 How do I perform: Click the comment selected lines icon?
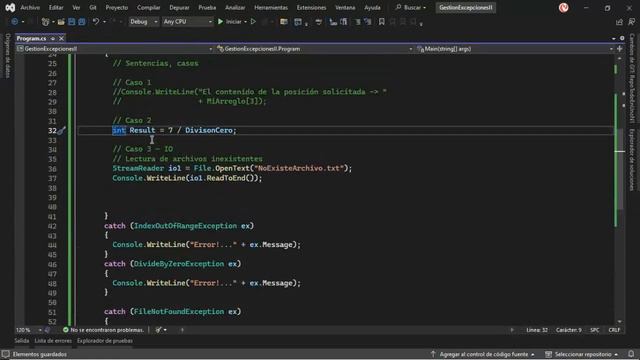[x=358, y=22]
